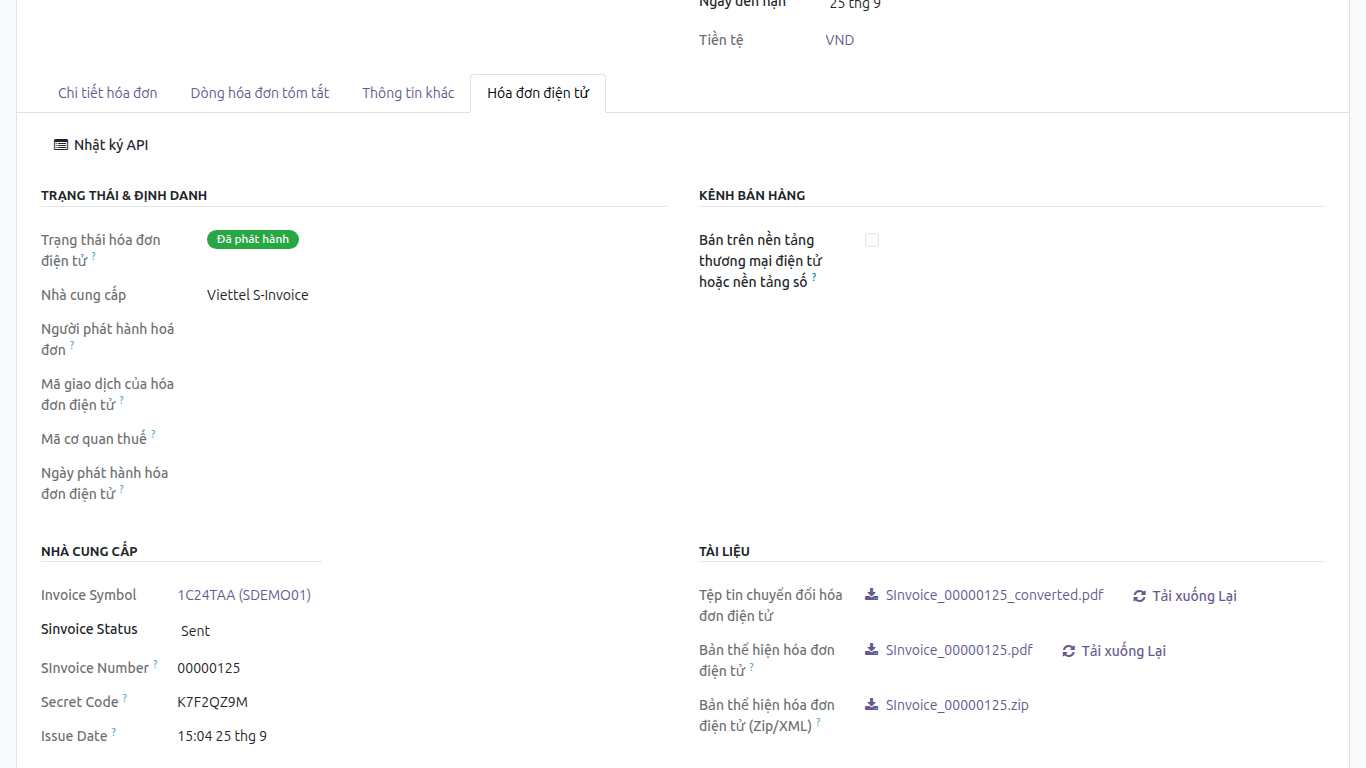Open the Nhật ký API log button
Viewport: 1366px width, 768px height.
[101, 145]
